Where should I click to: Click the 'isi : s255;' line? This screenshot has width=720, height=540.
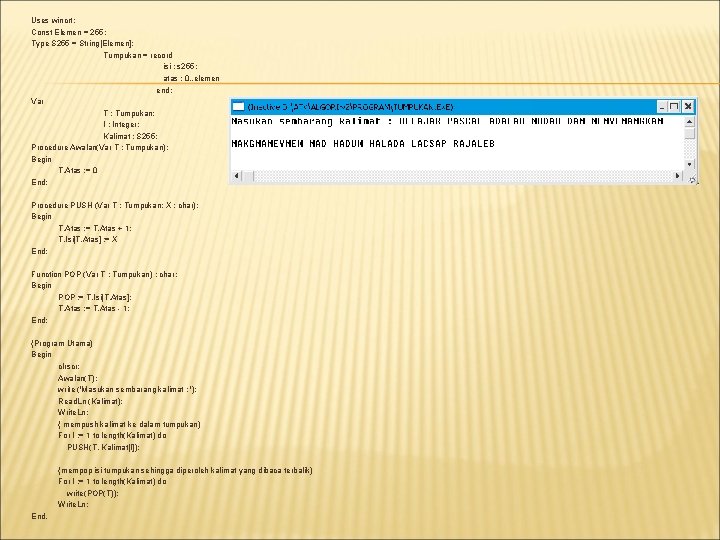click(x=180, y=67)
